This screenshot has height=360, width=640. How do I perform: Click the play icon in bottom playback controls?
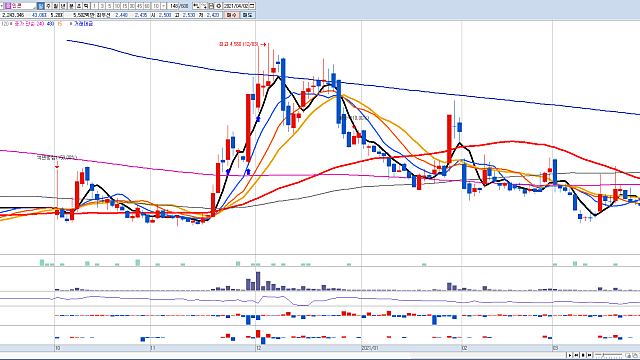coord(569,355)
